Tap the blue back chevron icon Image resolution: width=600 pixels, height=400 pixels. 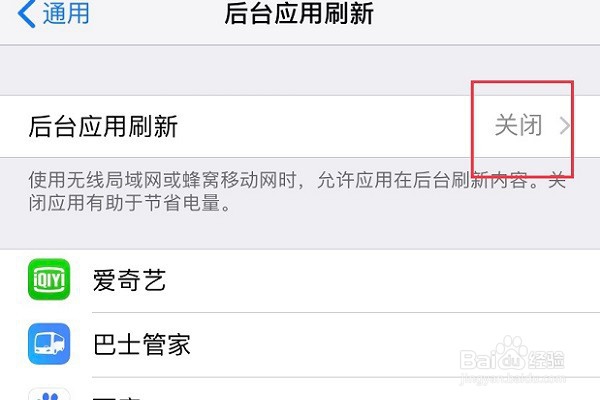[27, 13]
